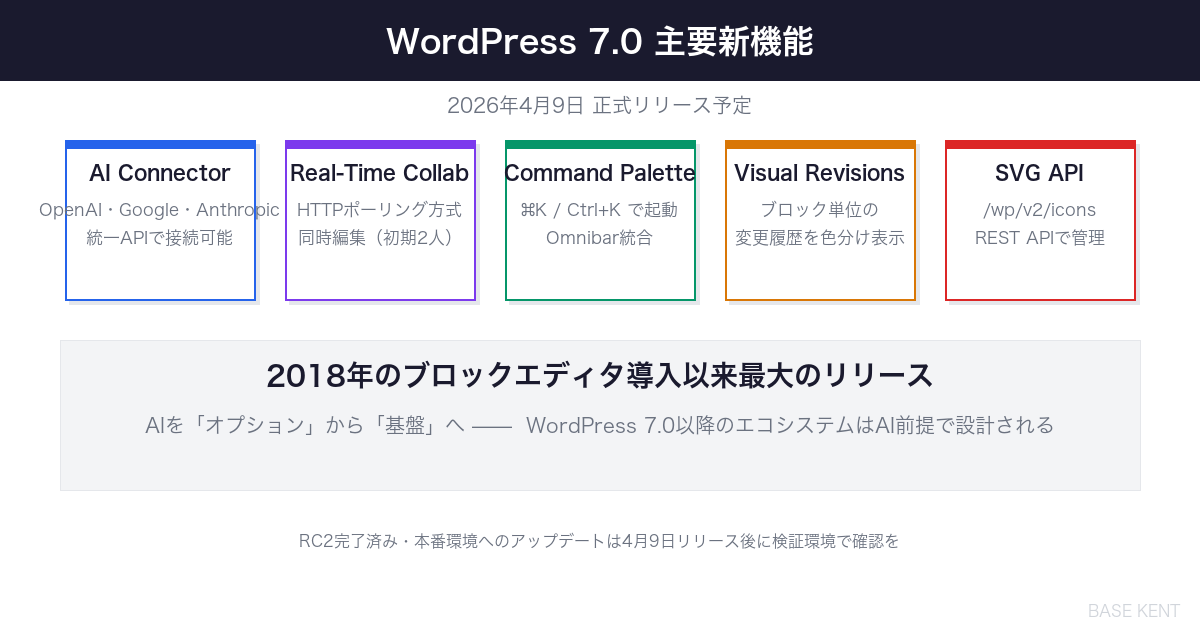1200x630 pixels.
Task: Click the 2018年のブロックエディタ headline
Action: click(x=598, y=375)
